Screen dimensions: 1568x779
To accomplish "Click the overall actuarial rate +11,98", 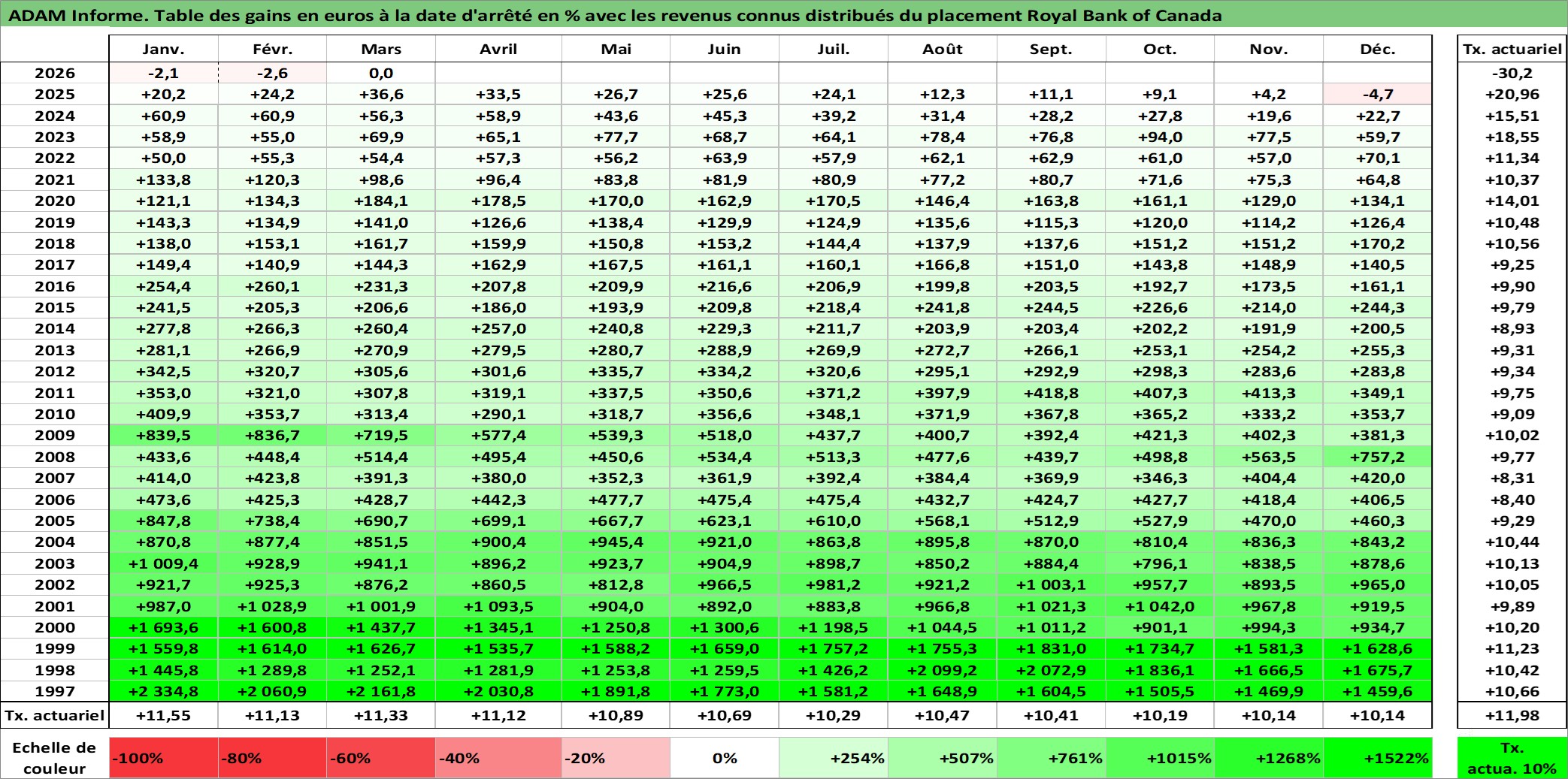I will pyautogui.click(x=1512, y=715).
